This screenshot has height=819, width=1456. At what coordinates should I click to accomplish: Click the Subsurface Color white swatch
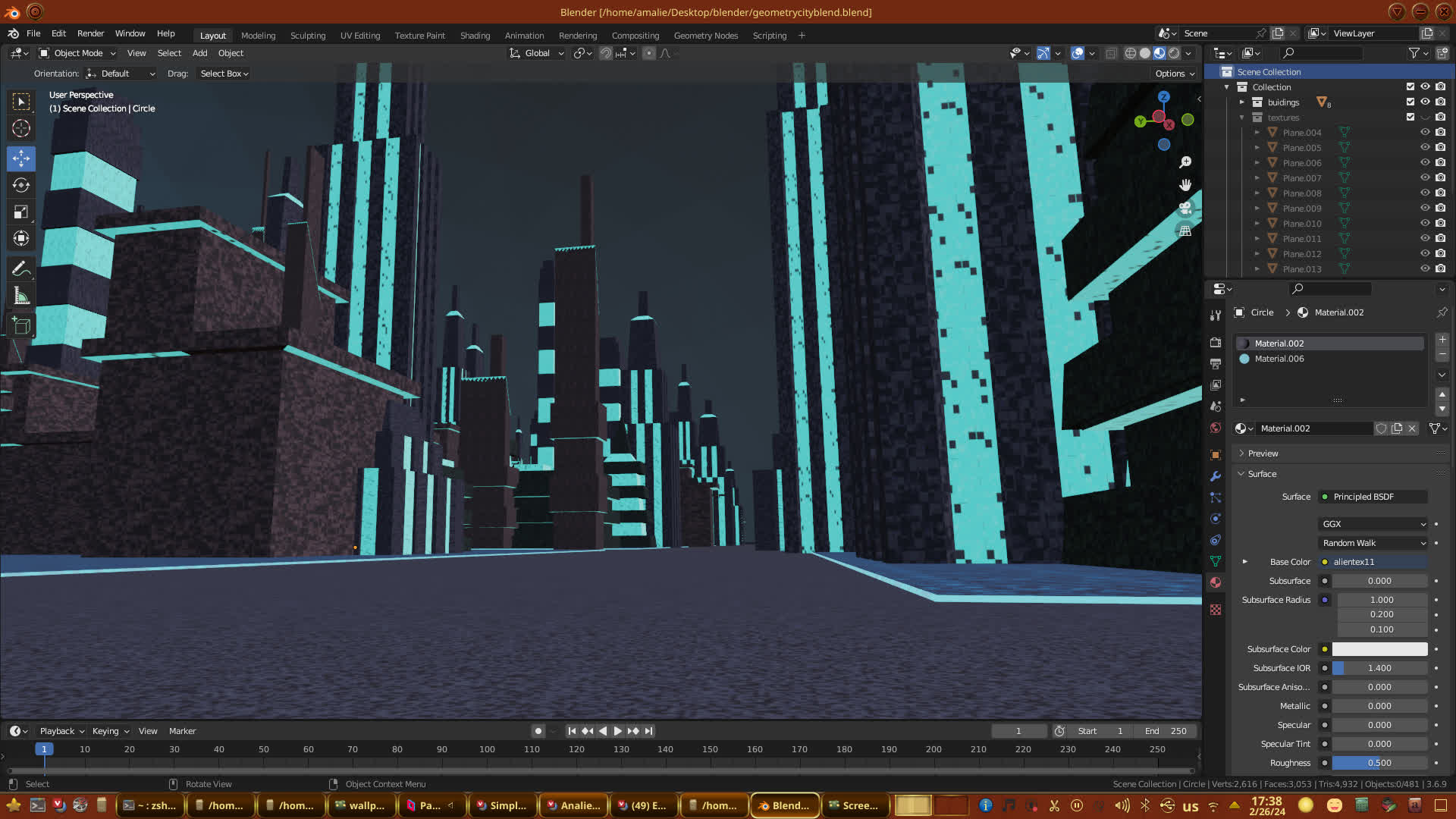1379,649
